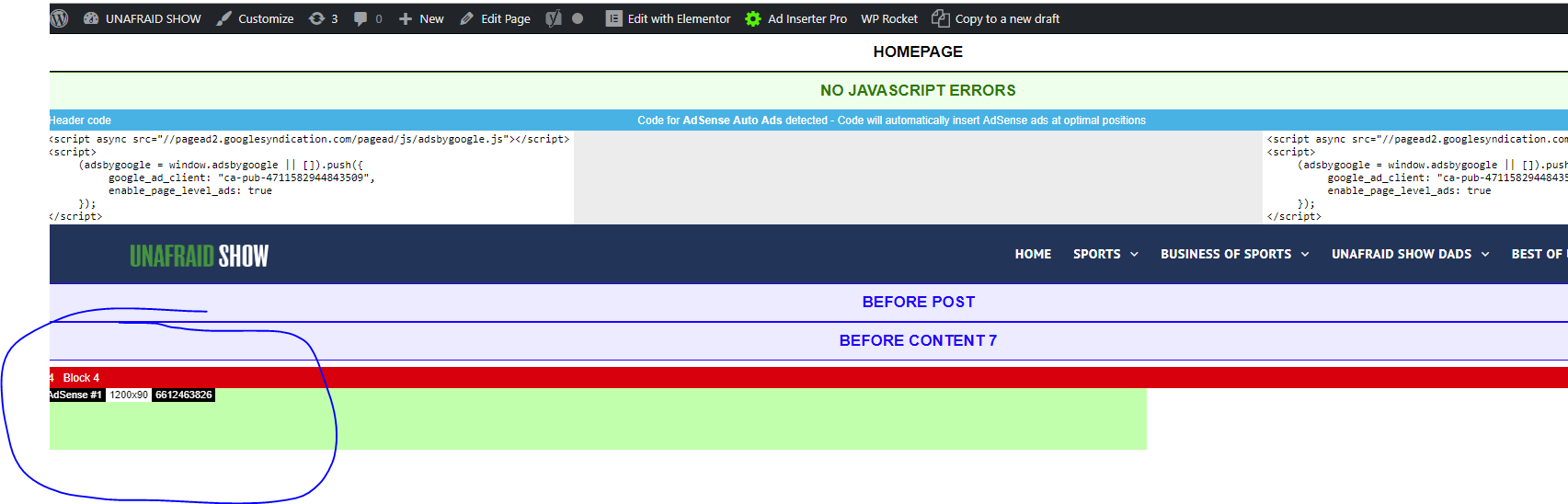Click the dashboard gauge icon
1568x504 pixels.
[91, 18]
